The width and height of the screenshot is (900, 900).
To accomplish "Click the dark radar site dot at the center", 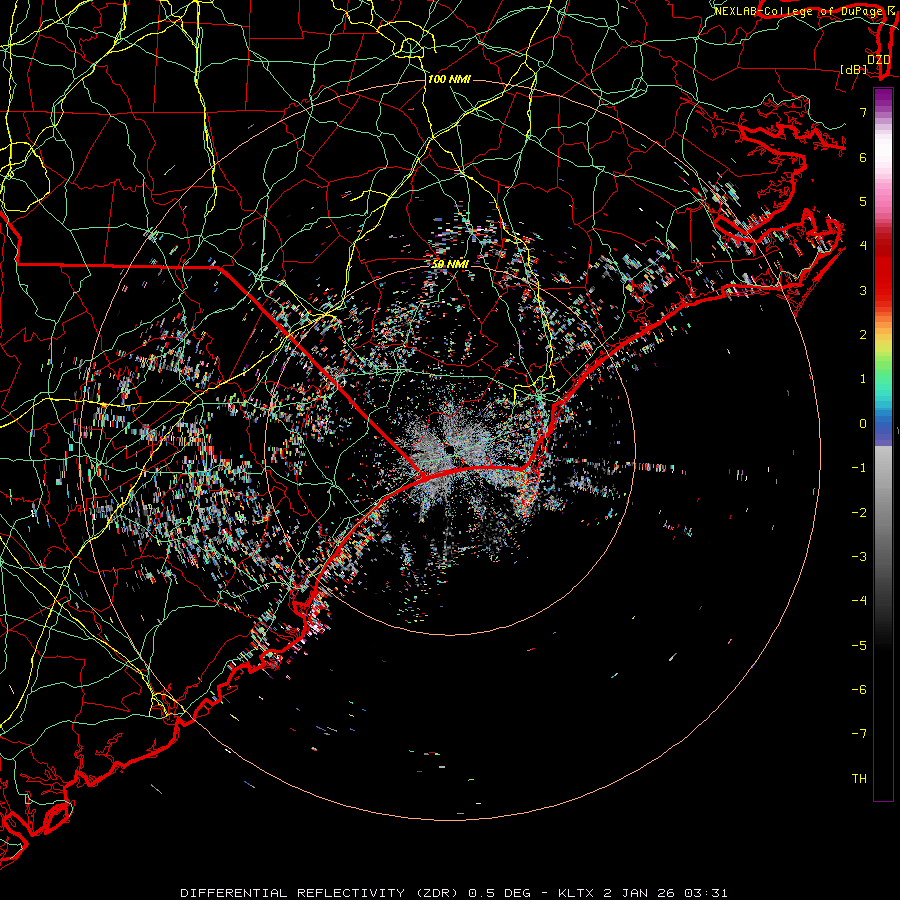I will pos(448,450).
